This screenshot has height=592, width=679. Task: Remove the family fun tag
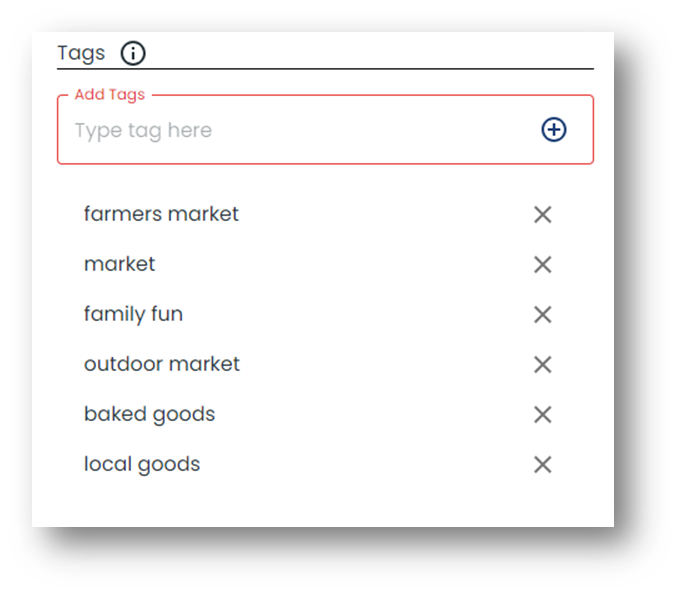[x=543, y=315]
